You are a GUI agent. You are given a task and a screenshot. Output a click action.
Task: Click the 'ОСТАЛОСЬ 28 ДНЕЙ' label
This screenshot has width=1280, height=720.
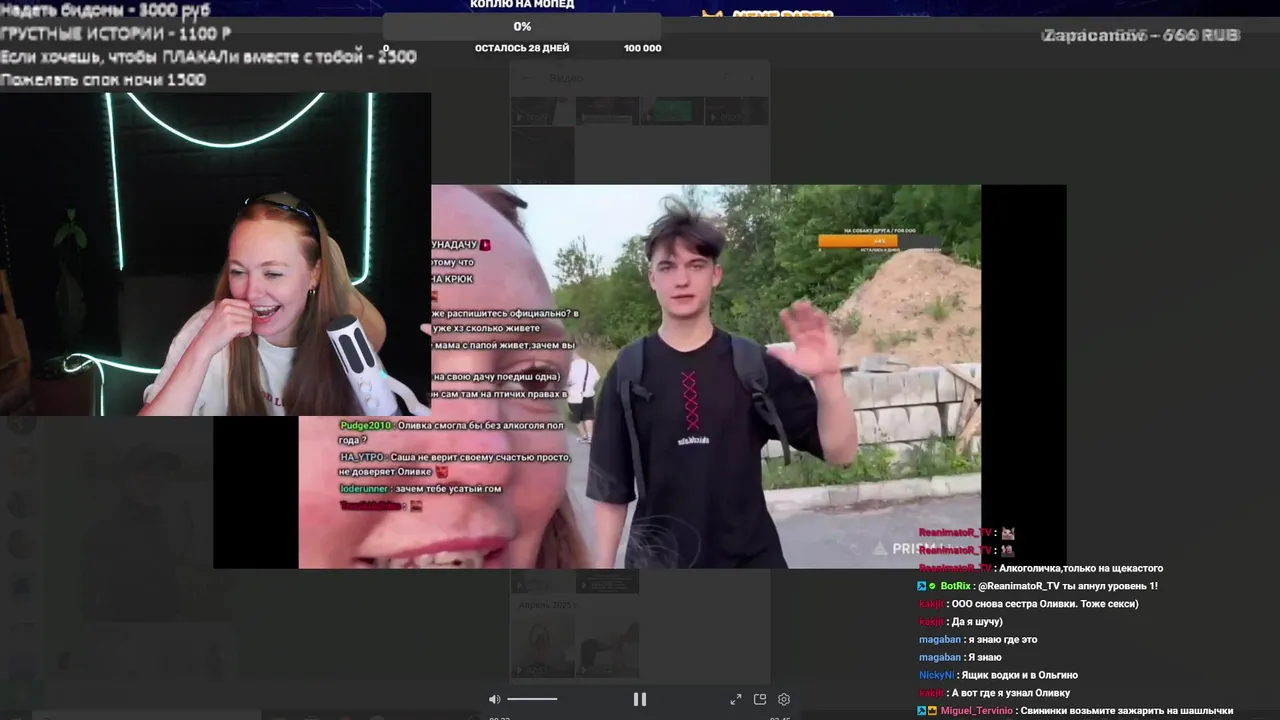point(522,48)
